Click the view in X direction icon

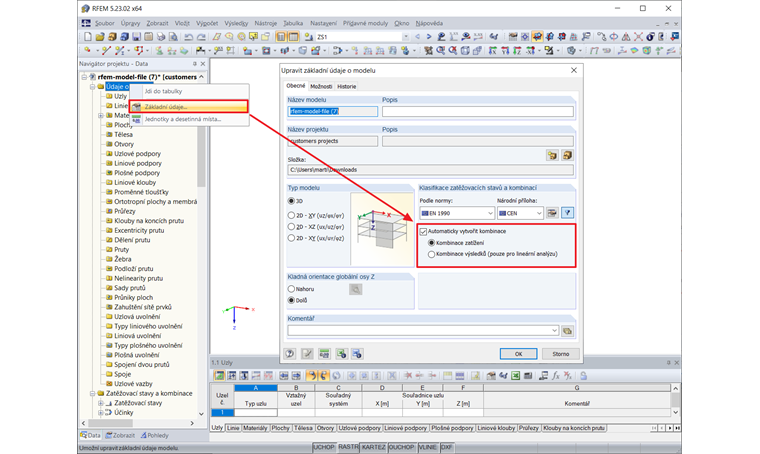coord(492,50)
